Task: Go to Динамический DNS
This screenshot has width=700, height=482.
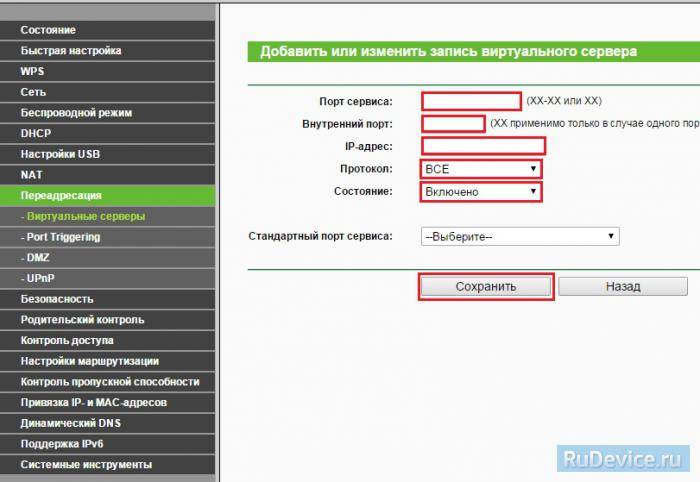Action: click(107, 423)
